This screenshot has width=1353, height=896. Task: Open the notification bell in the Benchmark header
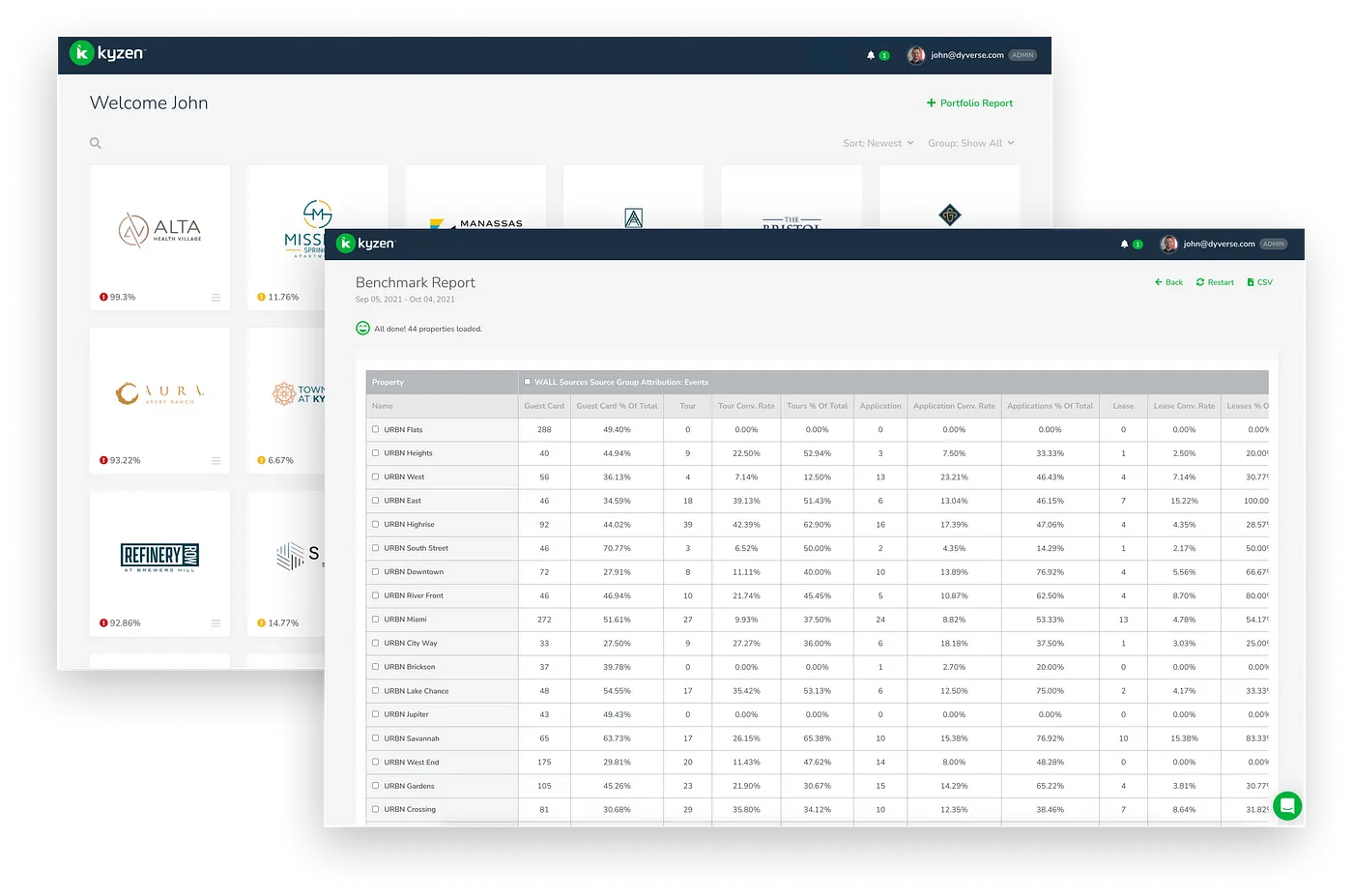[1124, 245]
